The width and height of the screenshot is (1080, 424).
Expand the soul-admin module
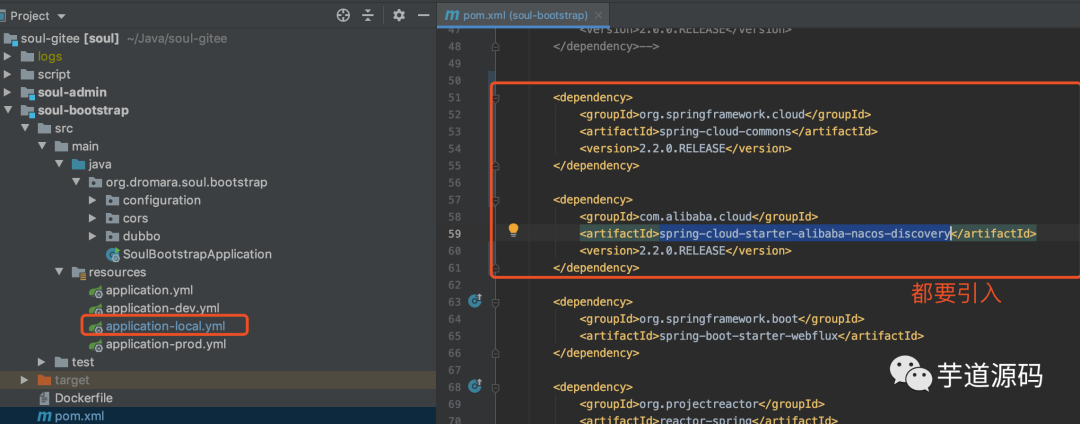[8, 92]
